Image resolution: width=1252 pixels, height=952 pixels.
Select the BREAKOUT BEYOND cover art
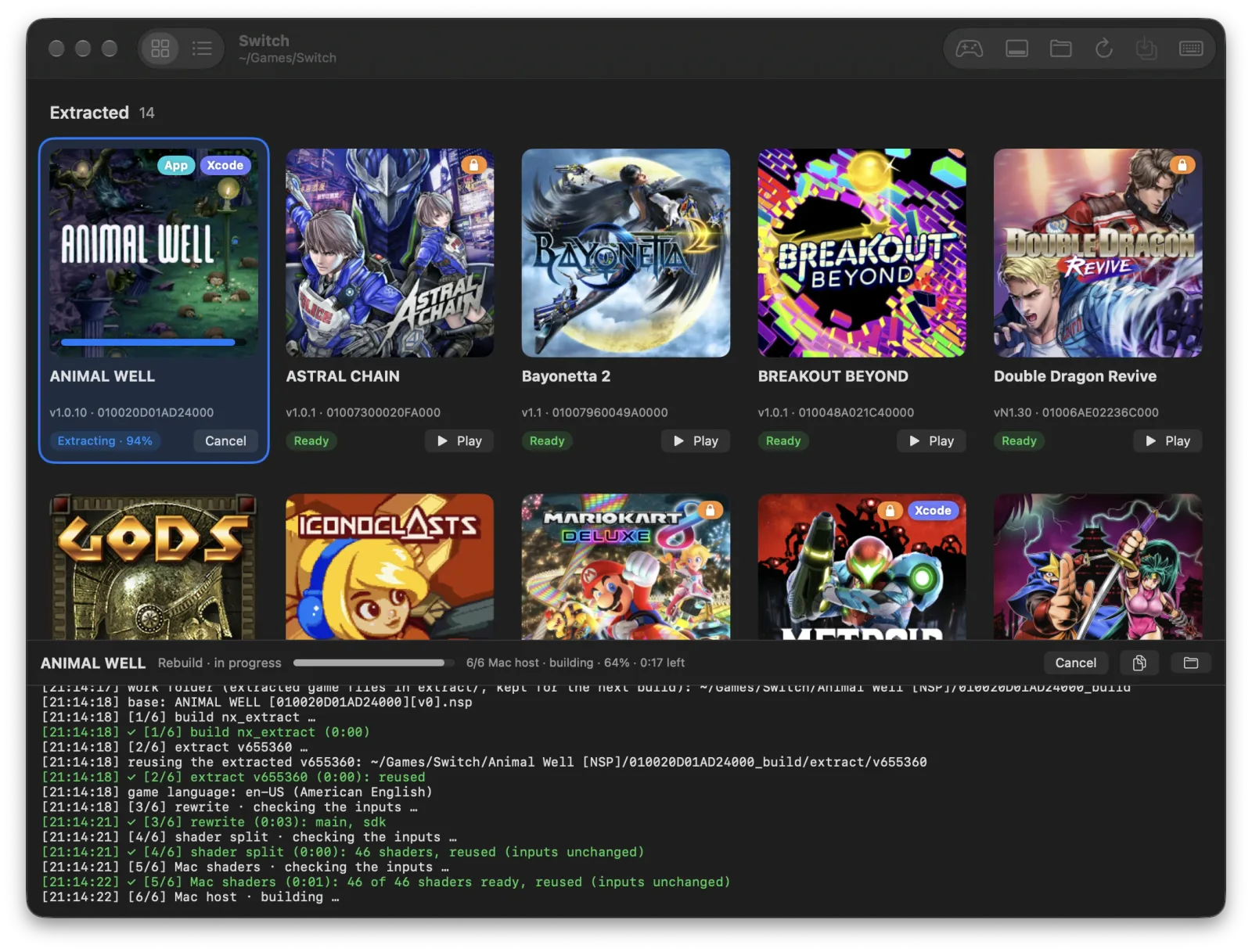[x=862, y=253]
